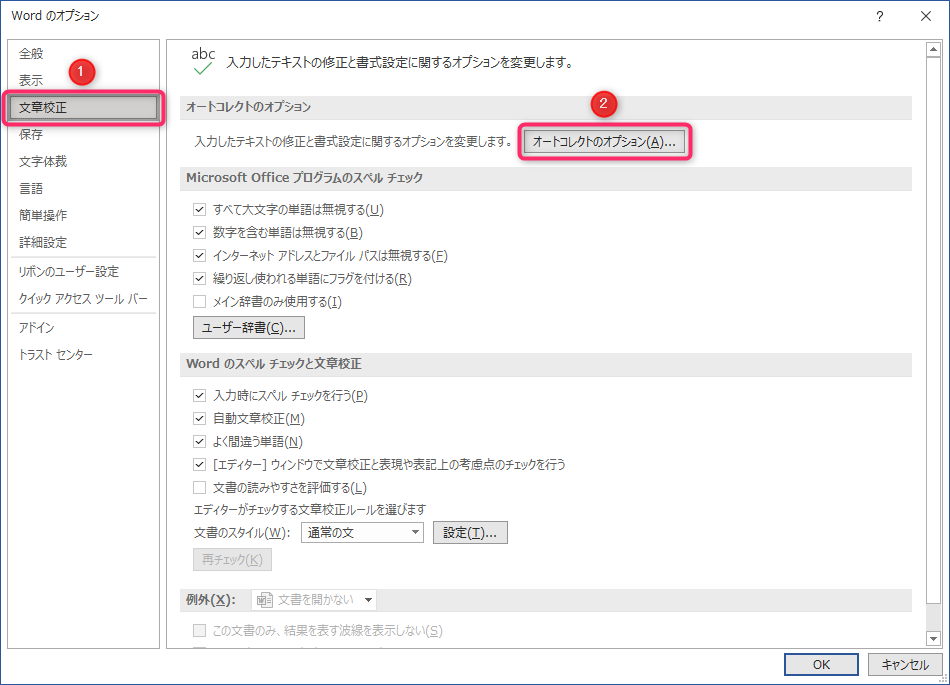
Task: Toggle 入力時にスペル チェックを行う checkbox
Action: pyautogui.click(x=199, y=395)
